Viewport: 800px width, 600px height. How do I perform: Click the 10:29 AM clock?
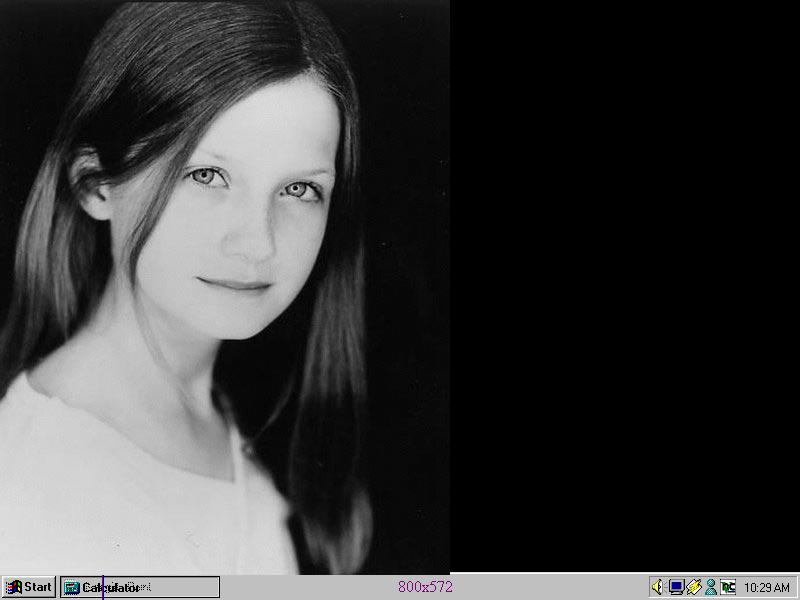click(x=767, y=588)
